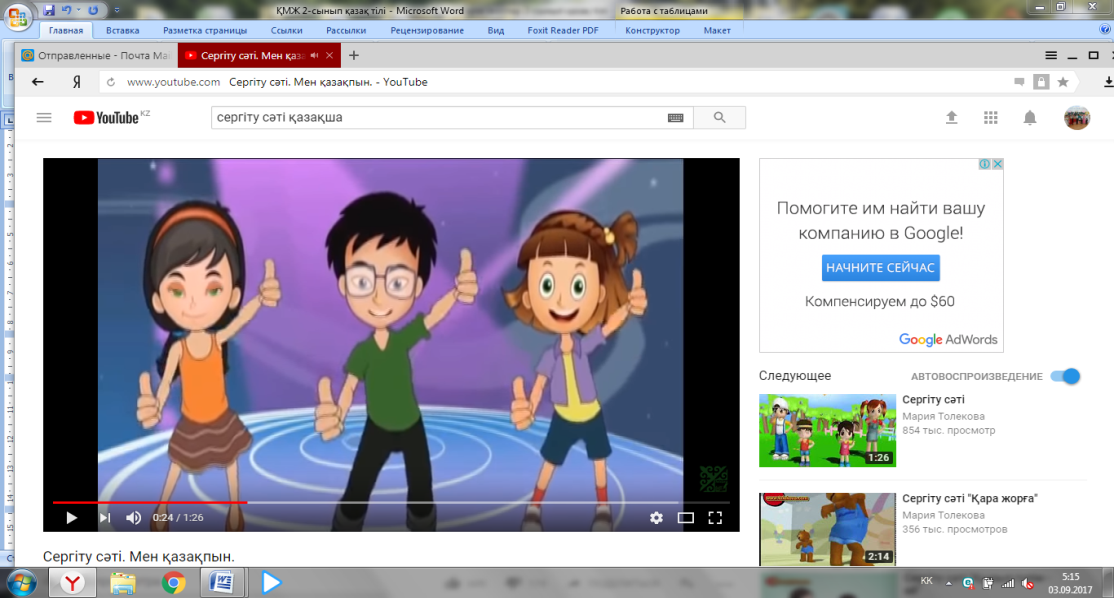Open the browser menu lines icon
This screenshot has height=598, width=1114.
point(1051,55)
